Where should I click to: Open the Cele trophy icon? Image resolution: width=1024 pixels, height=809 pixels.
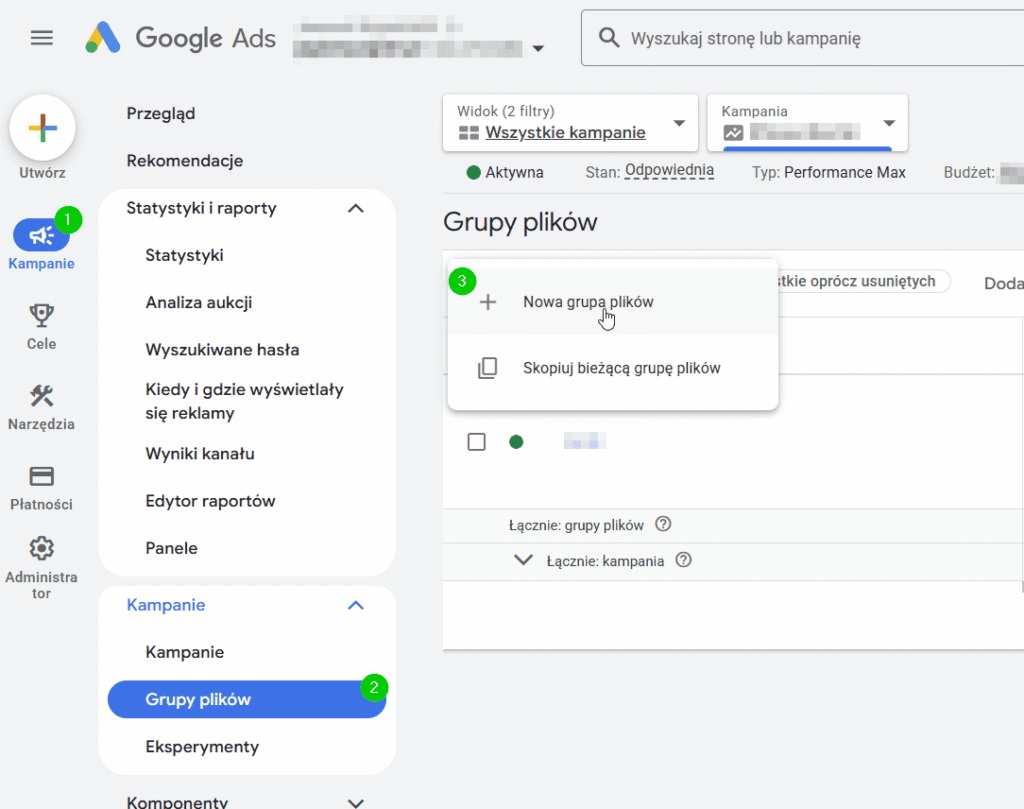pos(41,316)
